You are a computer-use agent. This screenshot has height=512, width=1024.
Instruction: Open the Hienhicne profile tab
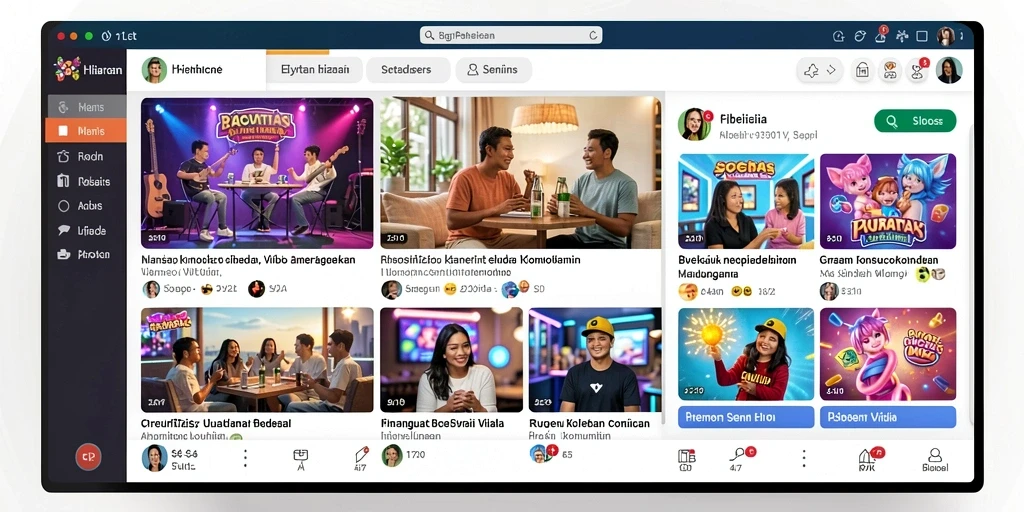tap(197, 69)
